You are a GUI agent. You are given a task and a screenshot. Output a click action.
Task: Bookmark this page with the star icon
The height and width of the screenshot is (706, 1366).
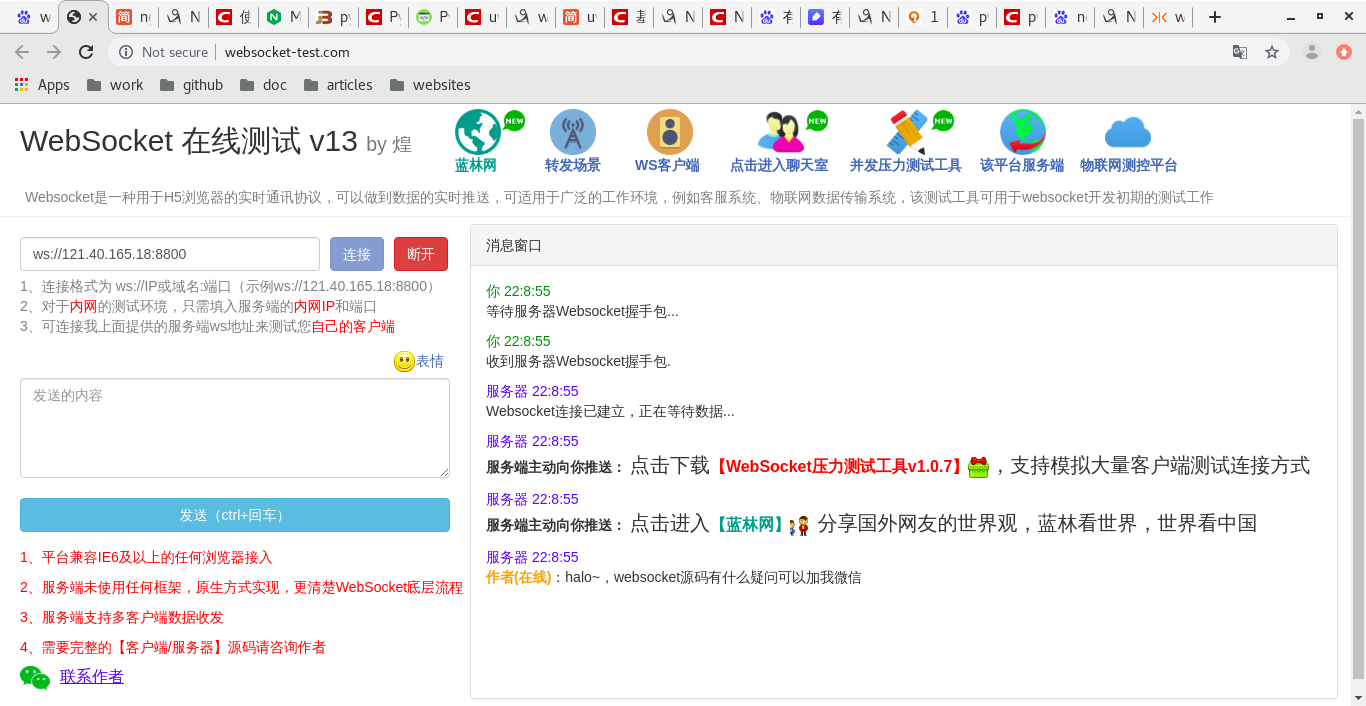(x=1272, y=51)
